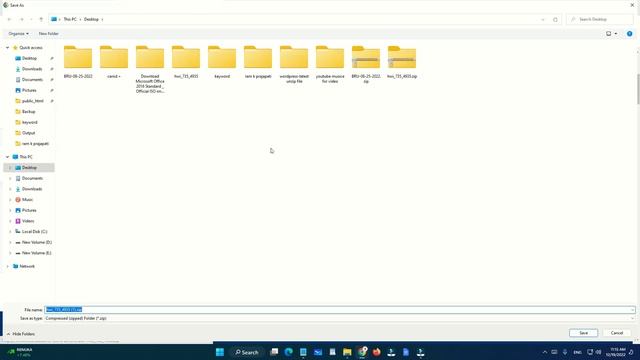Image resolution: width=640 pixels, height=360 pixels.
Task: Click This PC in the address breadcrumb
Action: click(70, 19)
